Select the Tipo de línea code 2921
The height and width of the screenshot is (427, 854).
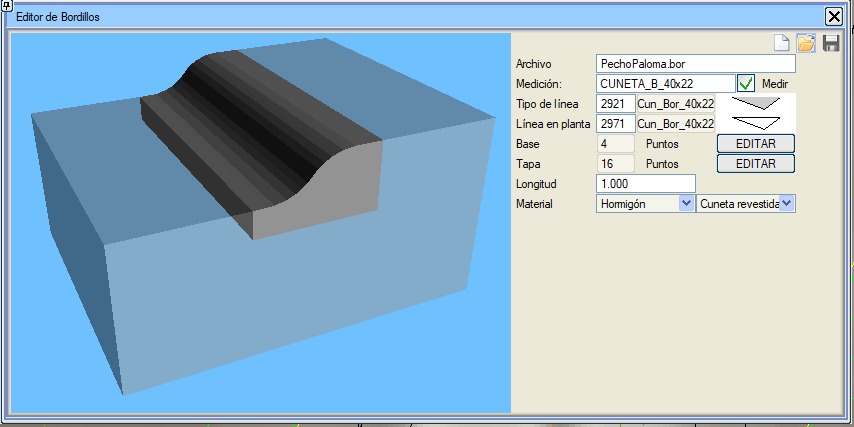pyautogui.click(x=615, y=104)
